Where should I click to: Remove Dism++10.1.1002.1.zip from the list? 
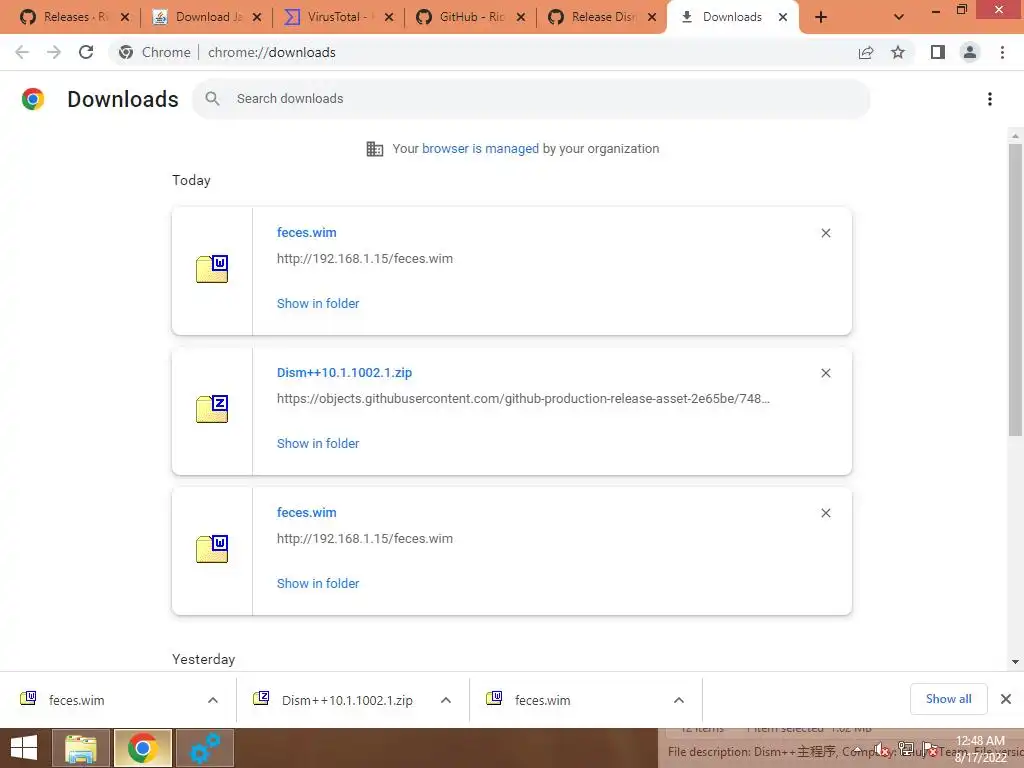point(825,373)
